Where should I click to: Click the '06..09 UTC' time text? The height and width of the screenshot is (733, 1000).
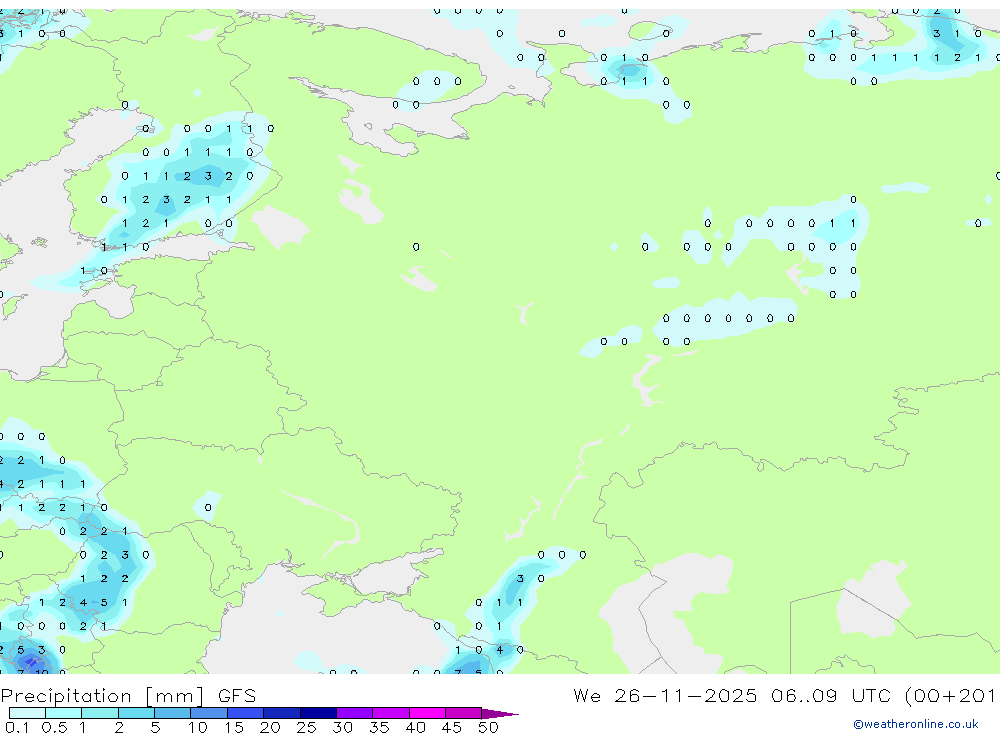830,695
